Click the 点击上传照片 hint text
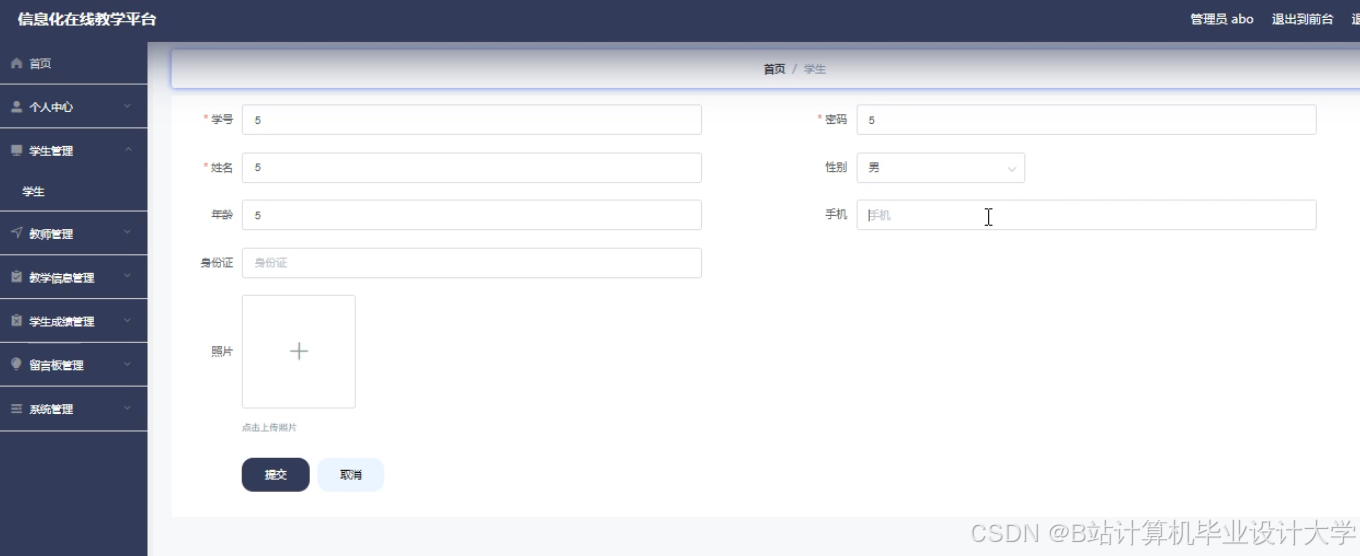This screenshot has width=1360, height=556. pos(269,427)
